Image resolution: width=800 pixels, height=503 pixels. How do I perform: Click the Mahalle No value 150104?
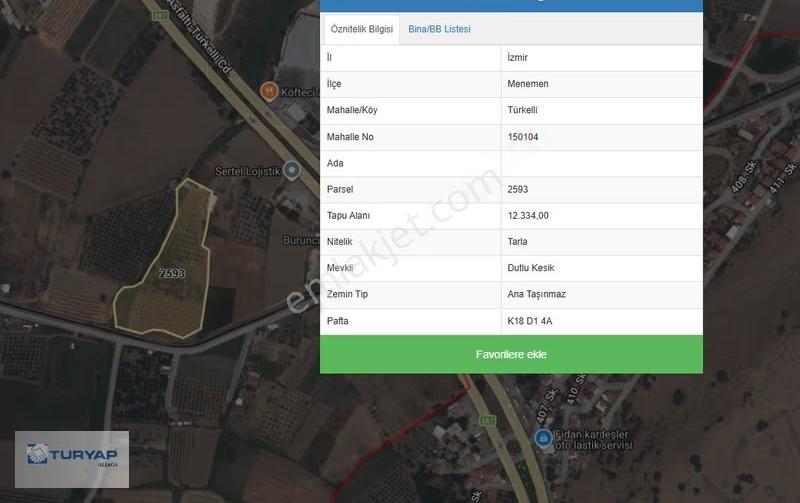pos(522,137)
